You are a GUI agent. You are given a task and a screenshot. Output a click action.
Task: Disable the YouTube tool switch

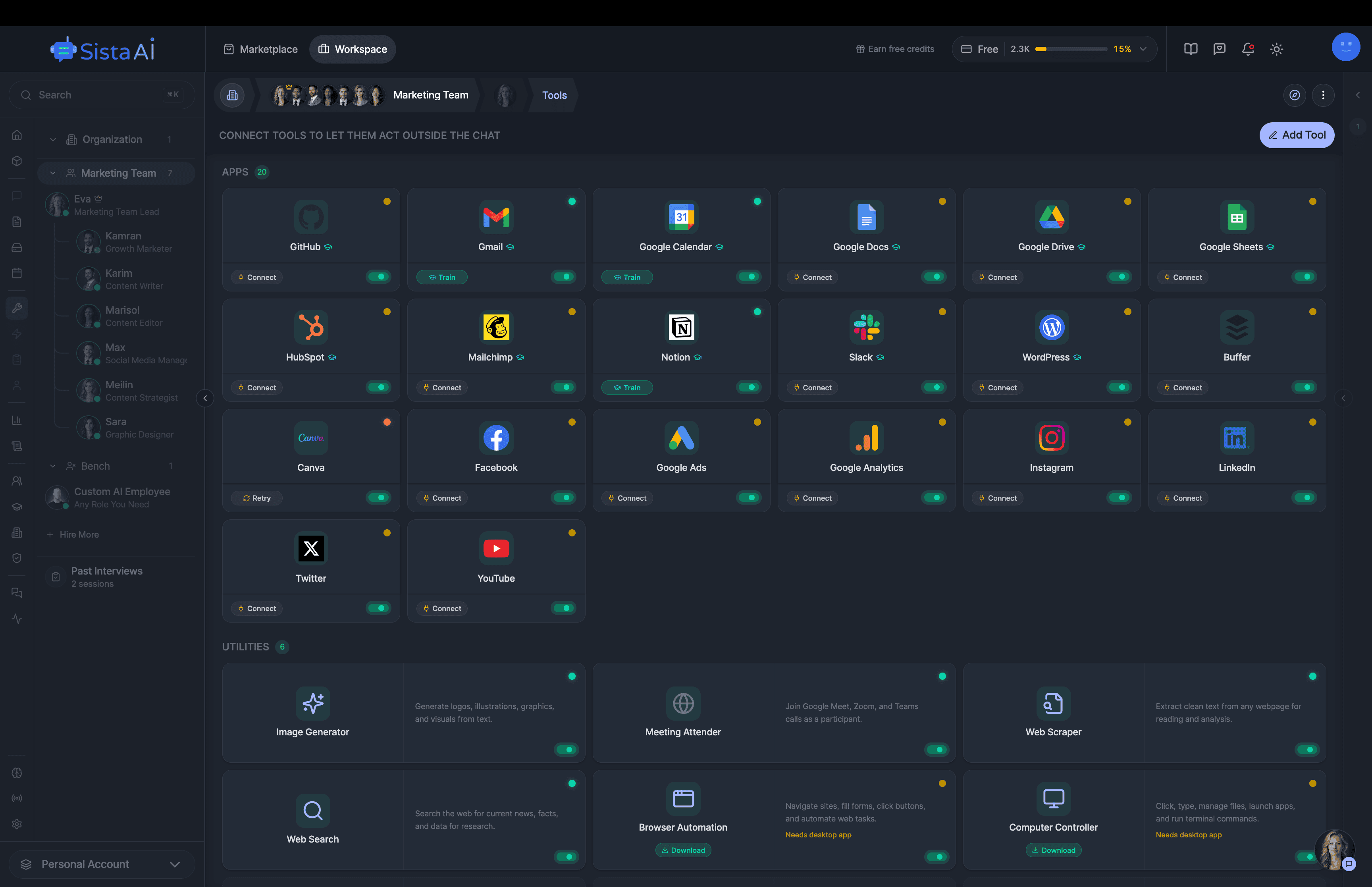[564, 608]
